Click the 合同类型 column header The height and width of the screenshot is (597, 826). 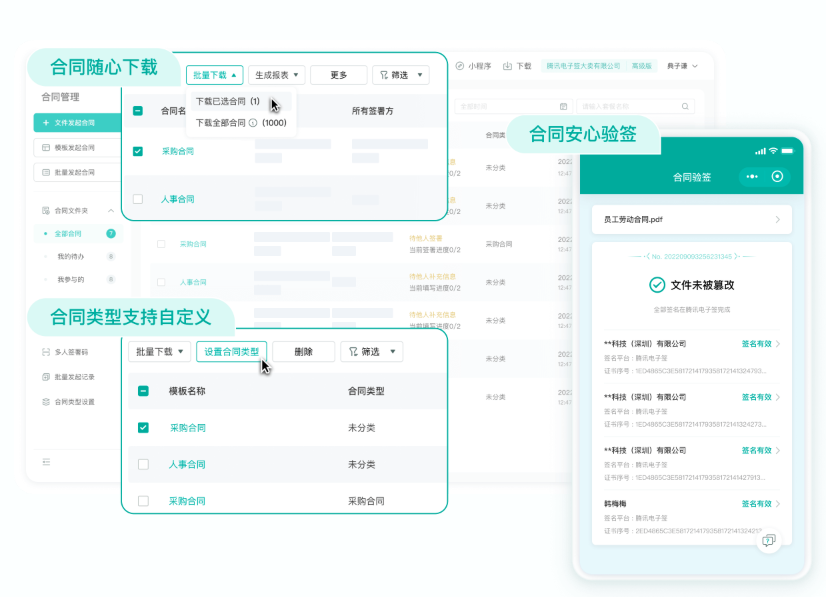coord(366,391)
